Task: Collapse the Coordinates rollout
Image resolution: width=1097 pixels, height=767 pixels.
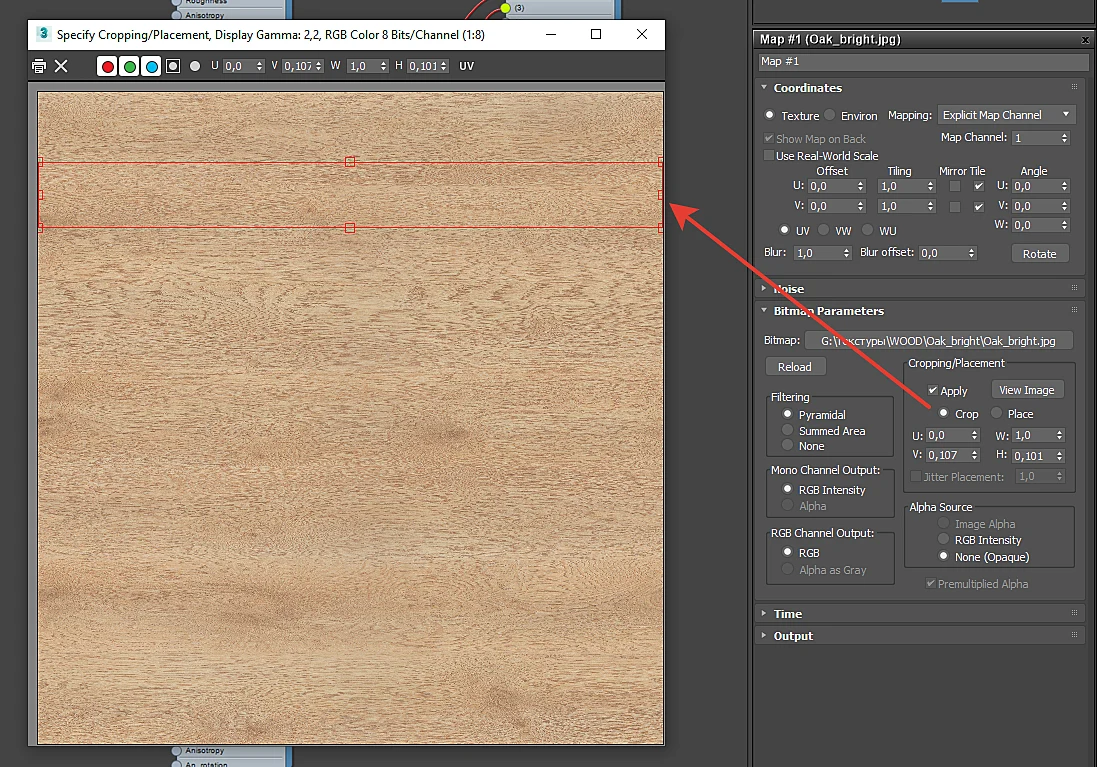Action: point(764,87)
